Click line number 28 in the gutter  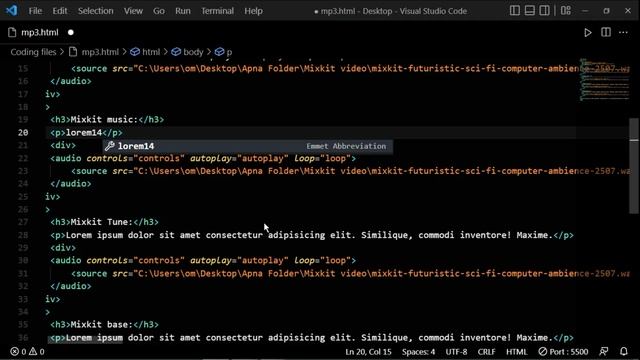pyautogui.click(x=23, y=235)
